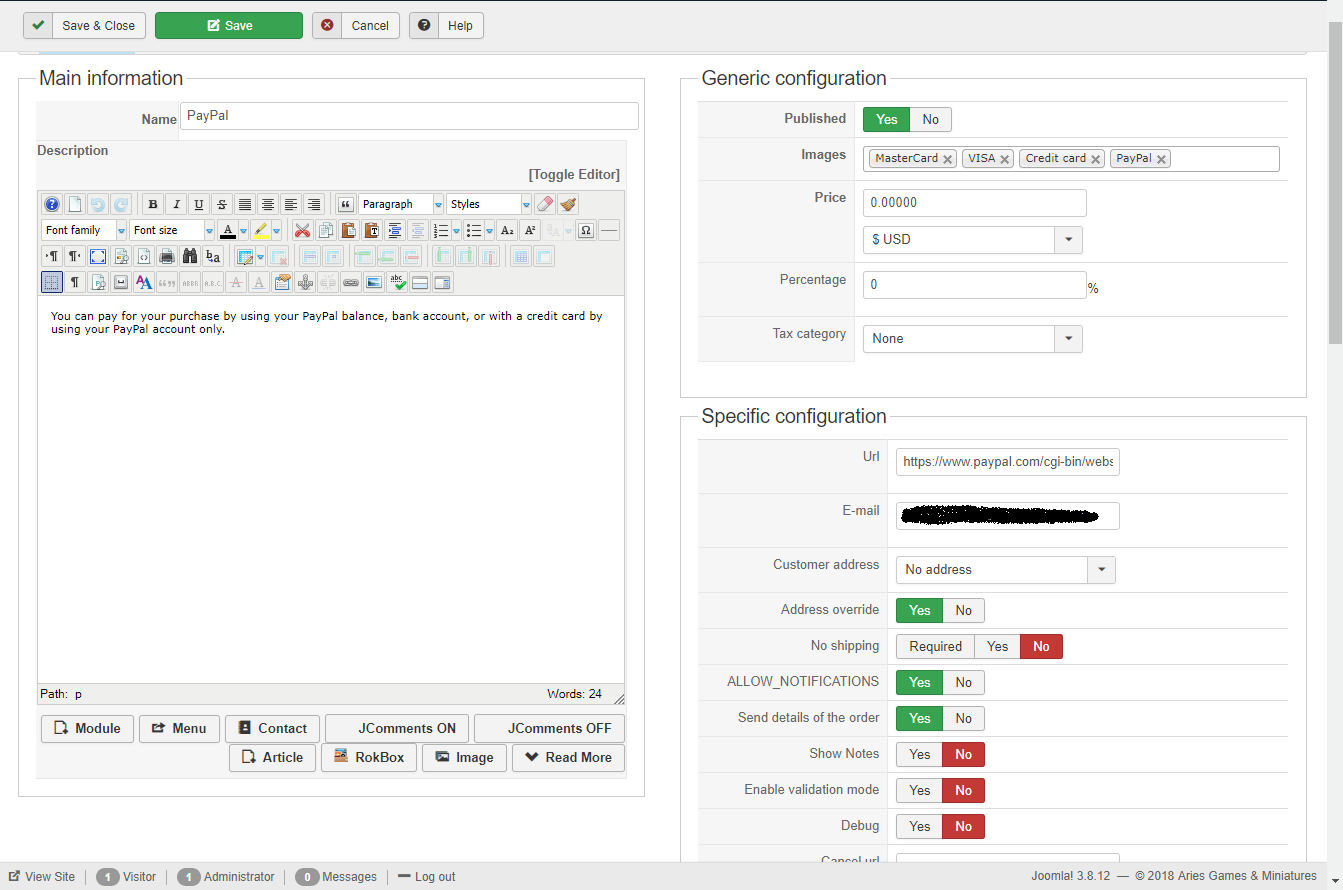Expand the numbered list style arrow
The image size is (1343, 890).
click(457, 230)
